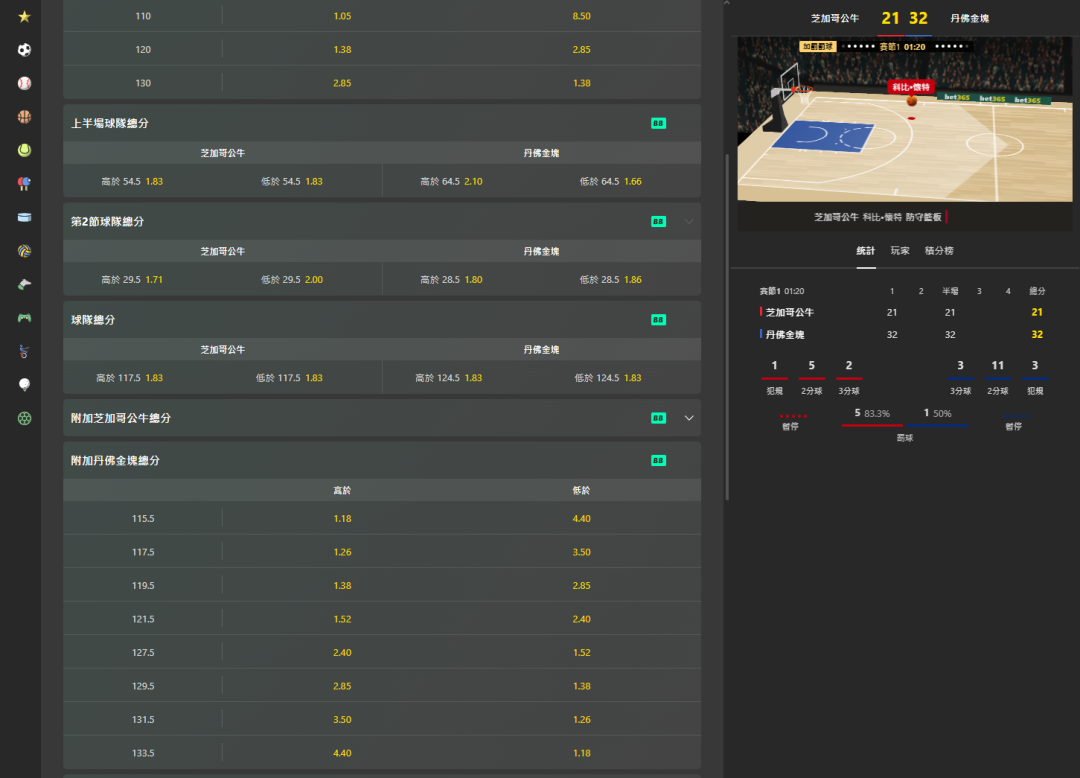This screenshot has height=778, width=1080.
Task: Select horse racing icon in sidebar
Action: coord(24,284)
